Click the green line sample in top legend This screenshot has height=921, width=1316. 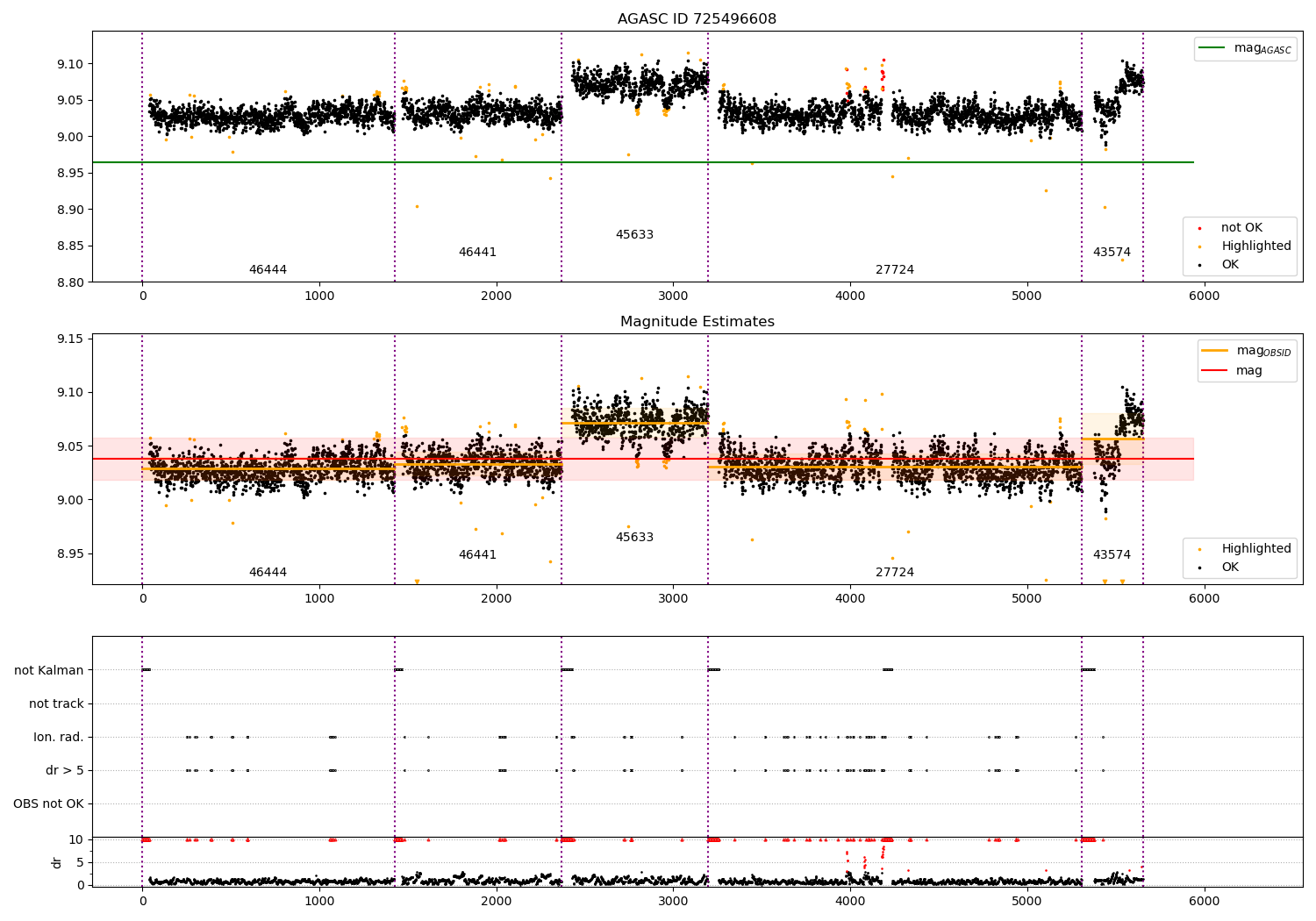[1212, 48]
